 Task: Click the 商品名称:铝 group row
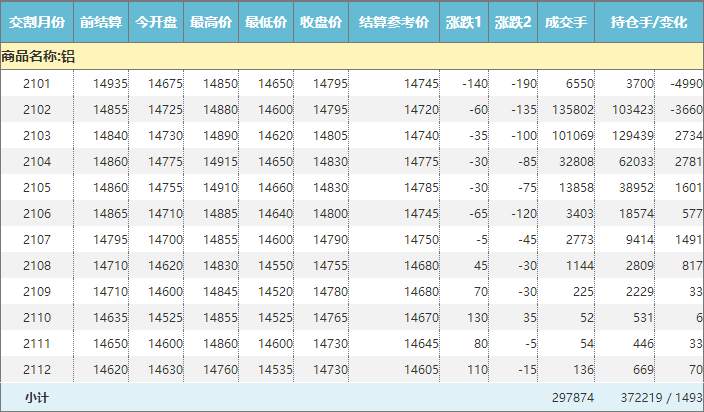[x=38, y=57]
